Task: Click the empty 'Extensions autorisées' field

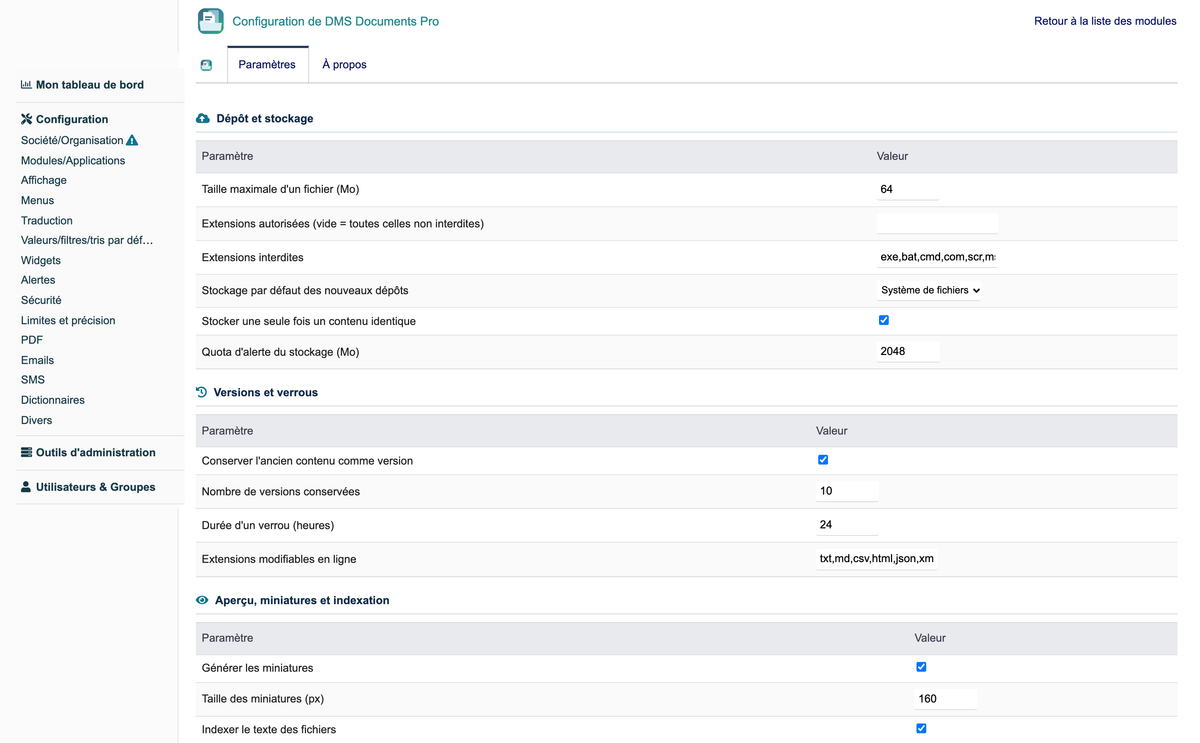Action: tap(937, 223)
